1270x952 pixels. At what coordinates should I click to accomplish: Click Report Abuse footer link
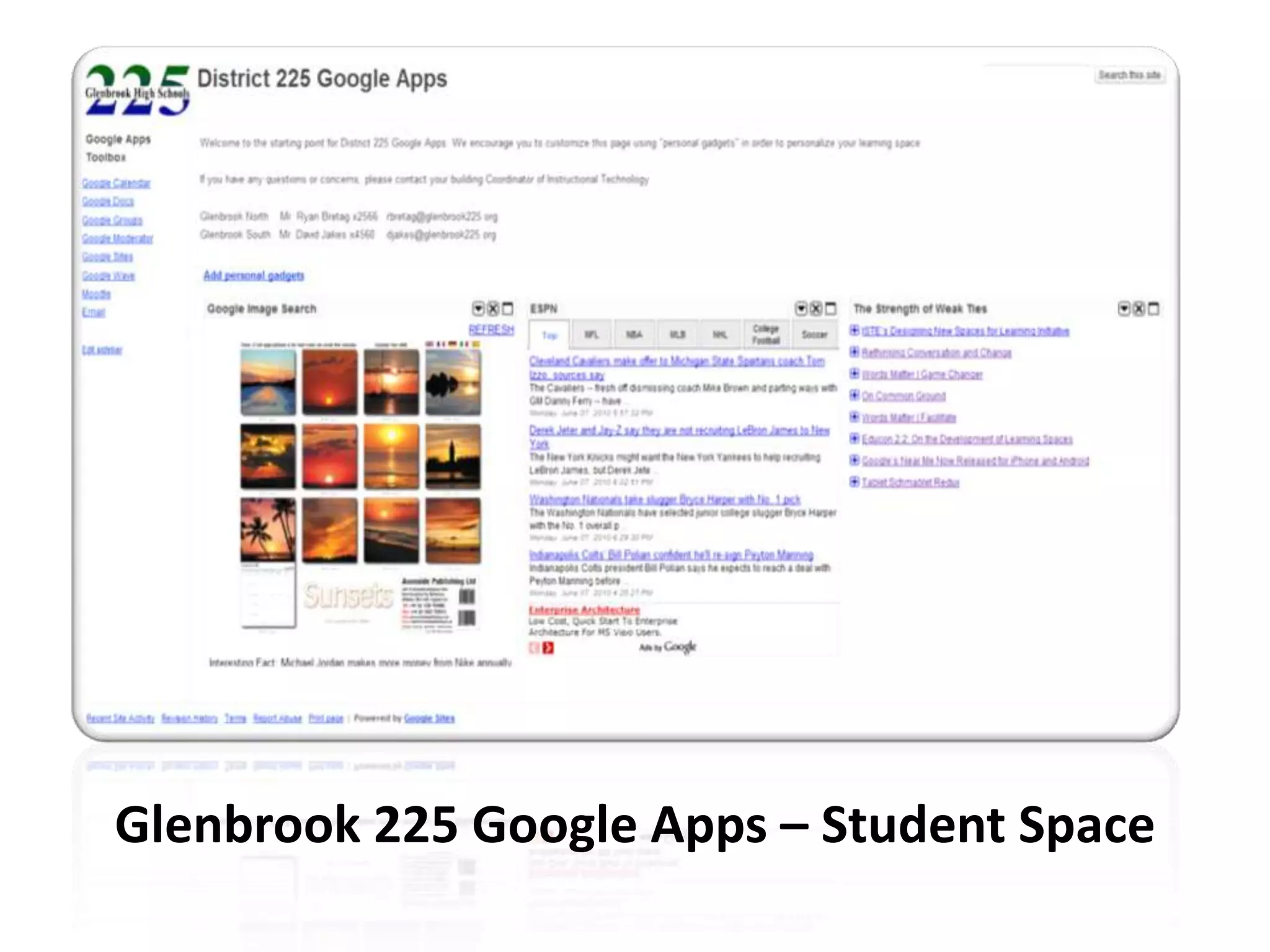[x=277, y=718]
